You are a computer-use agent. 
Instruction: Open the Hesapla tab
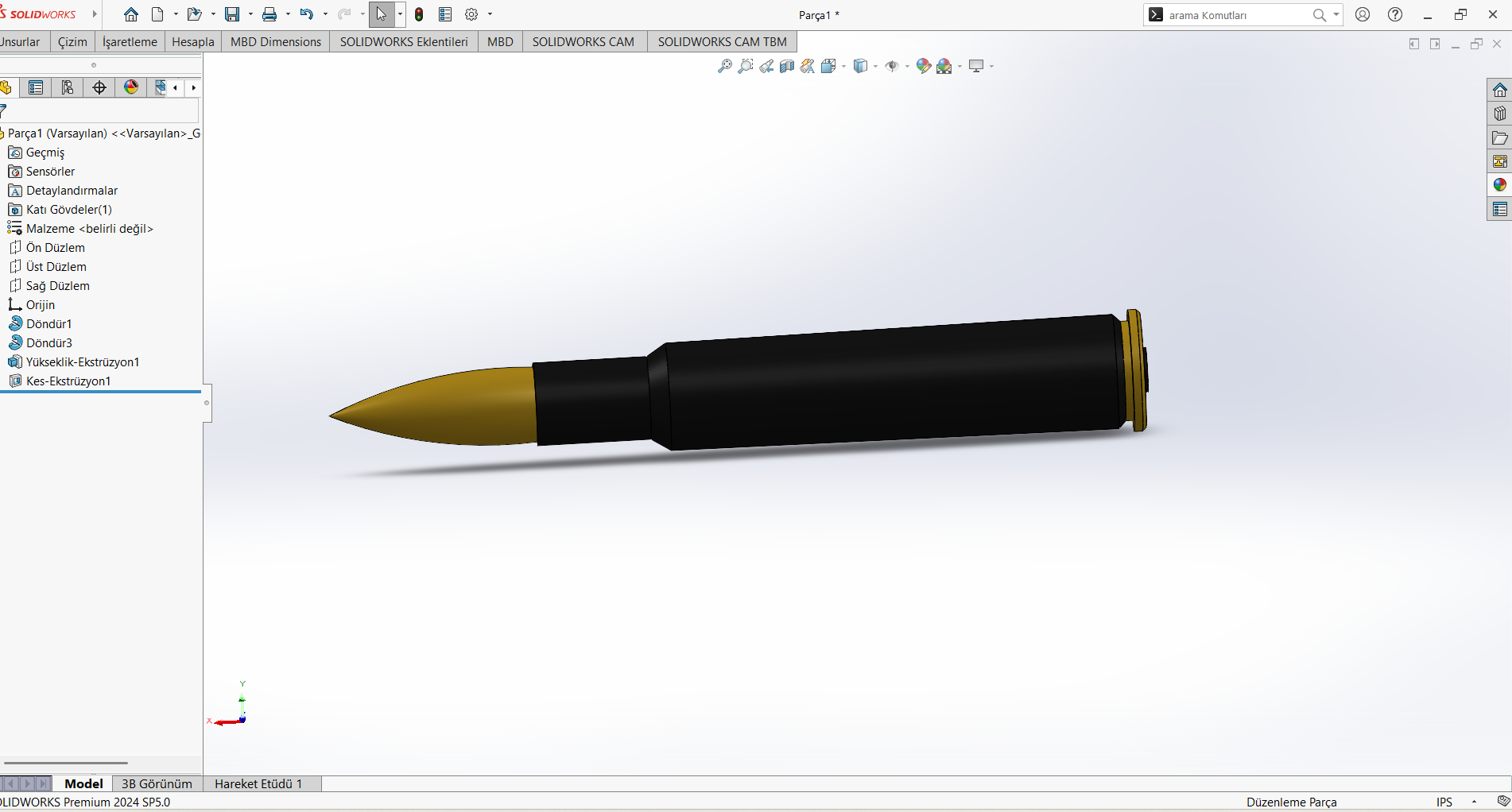(x=193, y=41)
